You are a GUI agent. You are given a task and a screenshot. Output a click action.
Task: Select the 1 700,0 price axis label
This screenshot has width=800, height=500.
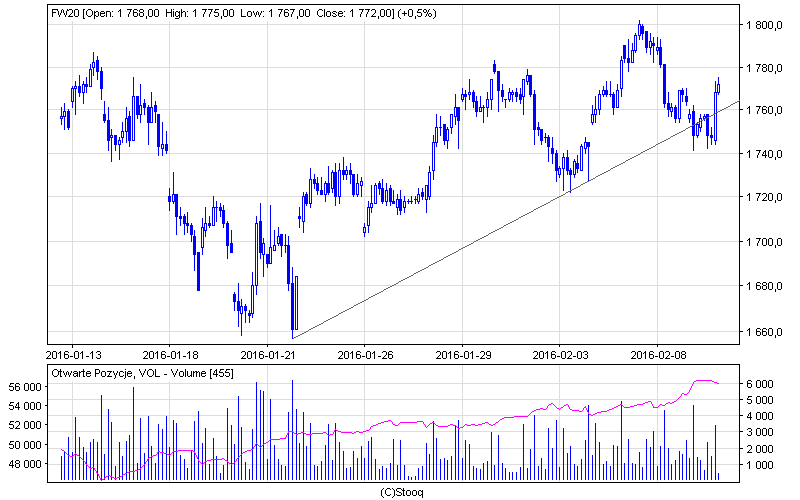click(764, 242)
